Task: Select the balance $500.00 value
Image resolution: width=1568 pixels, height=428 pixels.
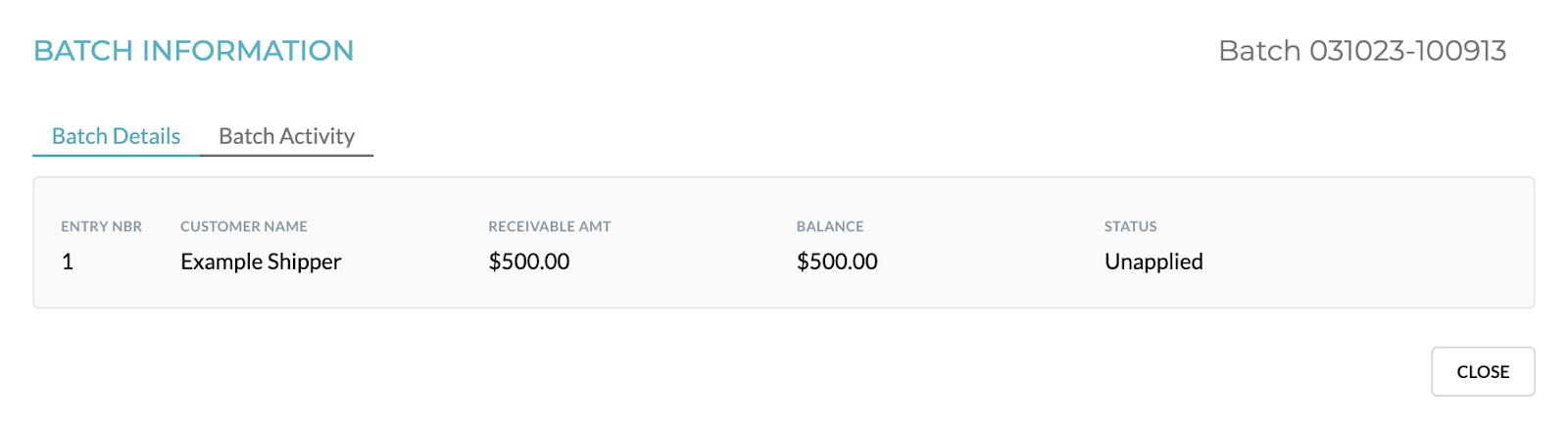Action: tap(837, 262)
